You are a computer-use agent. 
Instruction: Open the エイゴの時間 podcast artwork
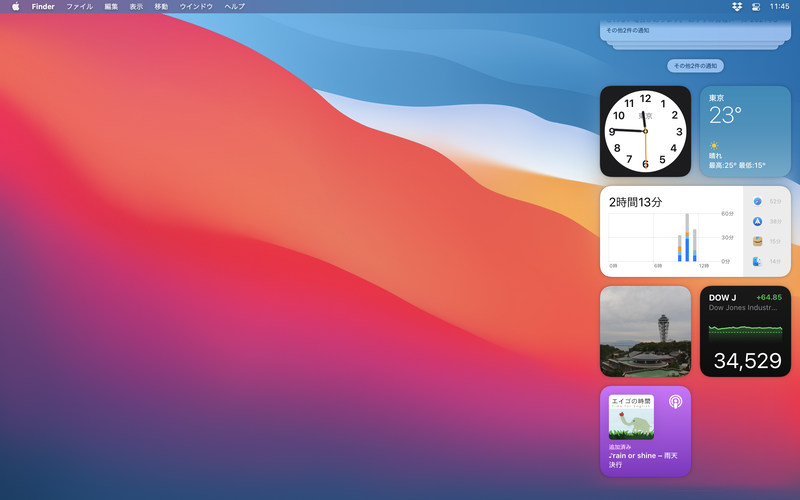(x=631, y=417)
